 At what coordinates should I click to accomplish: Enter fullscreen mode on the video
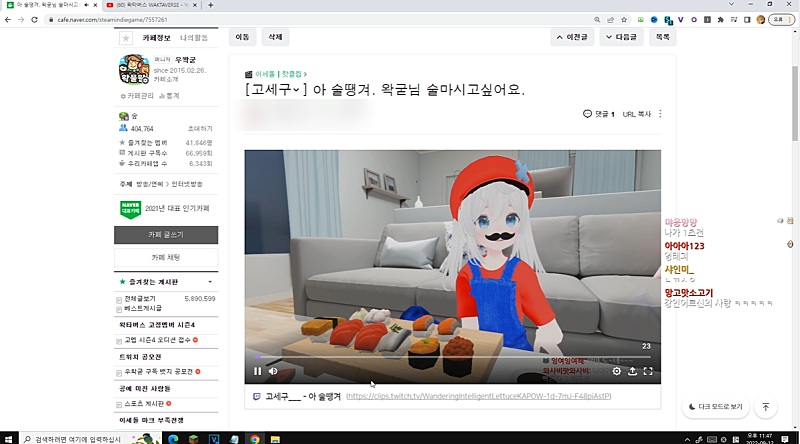pos(648,371)
